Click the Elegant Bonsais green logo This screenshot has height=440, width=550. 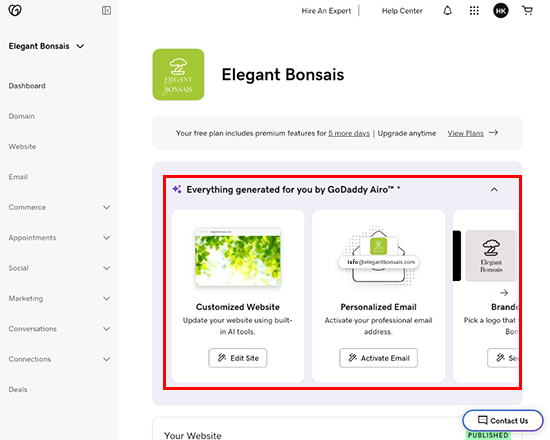[x=178, y=74]
